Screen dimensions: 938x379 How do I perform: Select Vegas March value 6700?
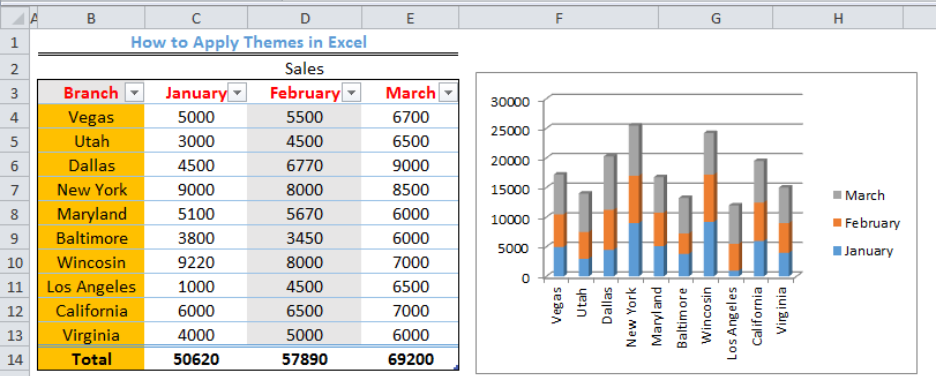pyautogui.click(x=410, y=117)
